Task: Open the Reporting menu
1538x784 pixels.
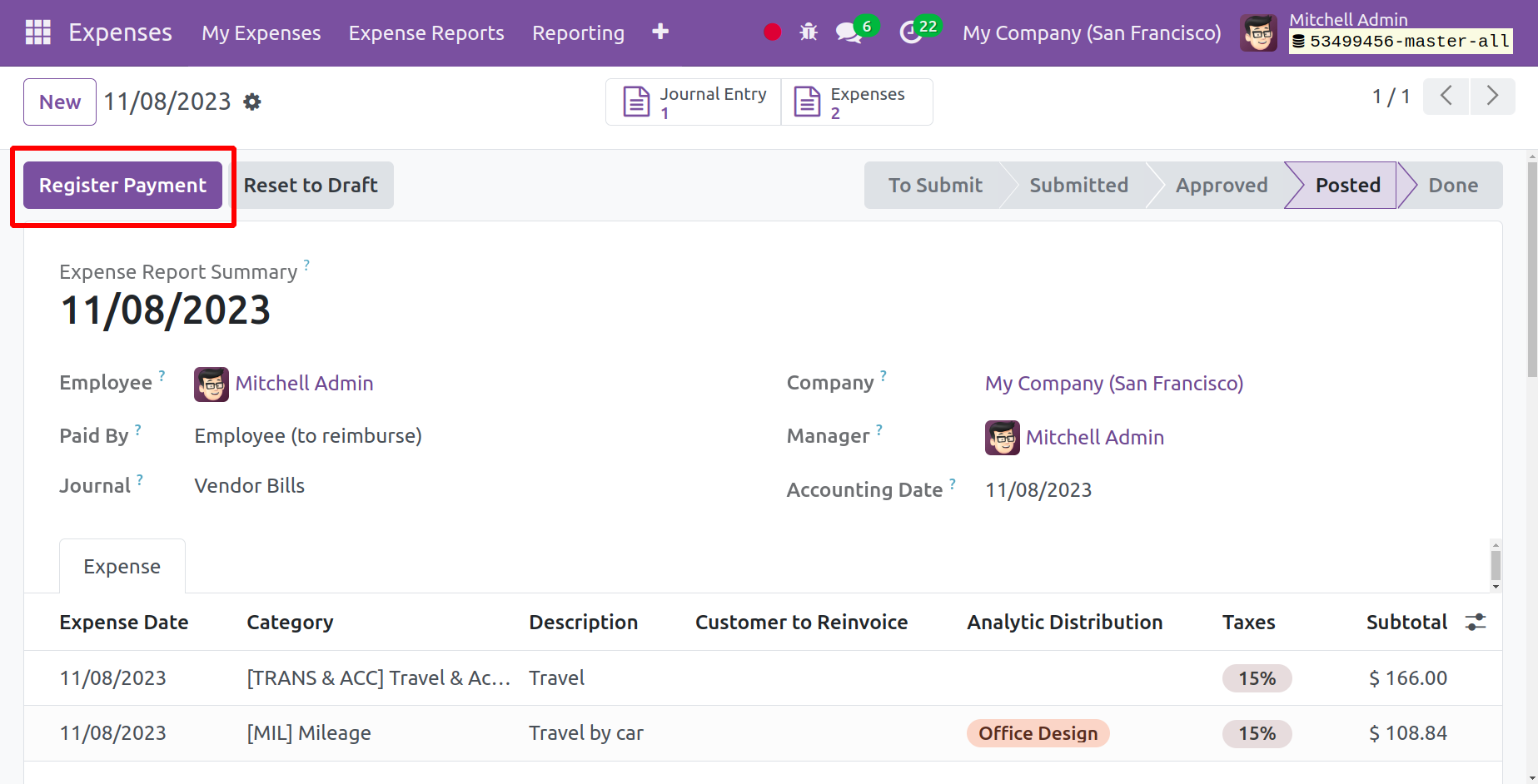Action: point(579,33)
